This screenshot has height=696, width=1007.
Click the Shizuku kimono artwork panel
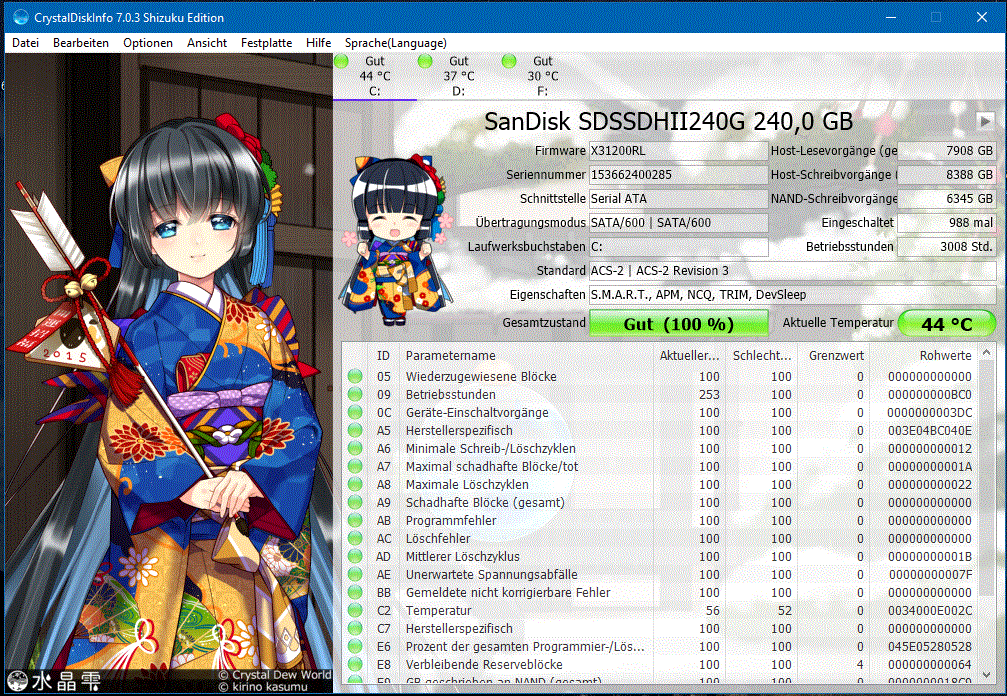[169, 373]
